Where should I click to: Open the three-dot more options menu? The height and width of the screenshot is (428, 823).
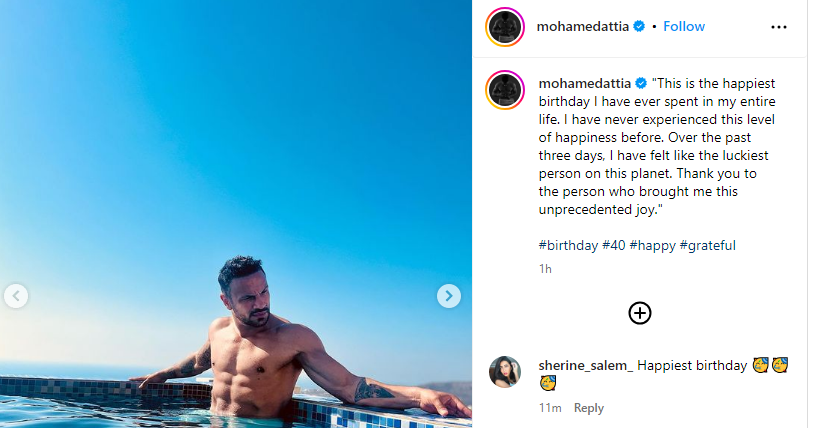[779, 27]
